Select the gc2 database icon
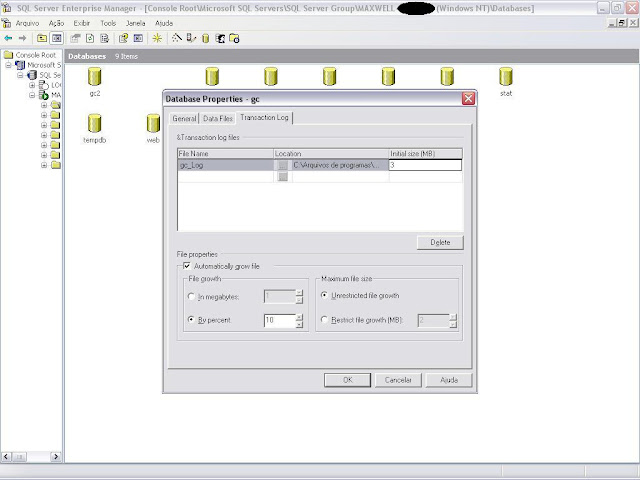The width and height of the screenshot is (640, 480). point(95,77)
